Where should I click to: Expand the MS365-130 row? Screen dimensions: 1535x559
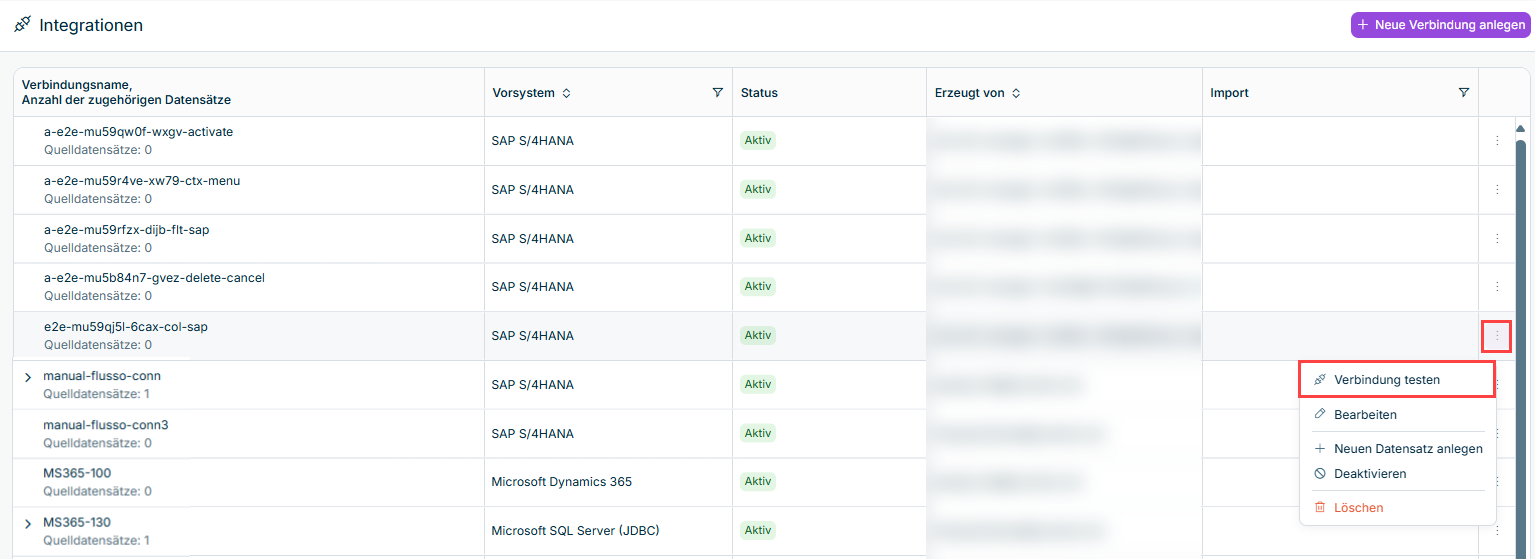point(28,523)
